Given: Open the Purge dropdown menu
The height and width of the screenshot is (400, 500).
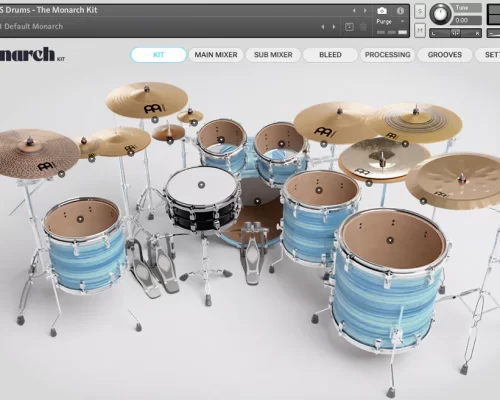Looking at the screenshot, I should 390,22.
